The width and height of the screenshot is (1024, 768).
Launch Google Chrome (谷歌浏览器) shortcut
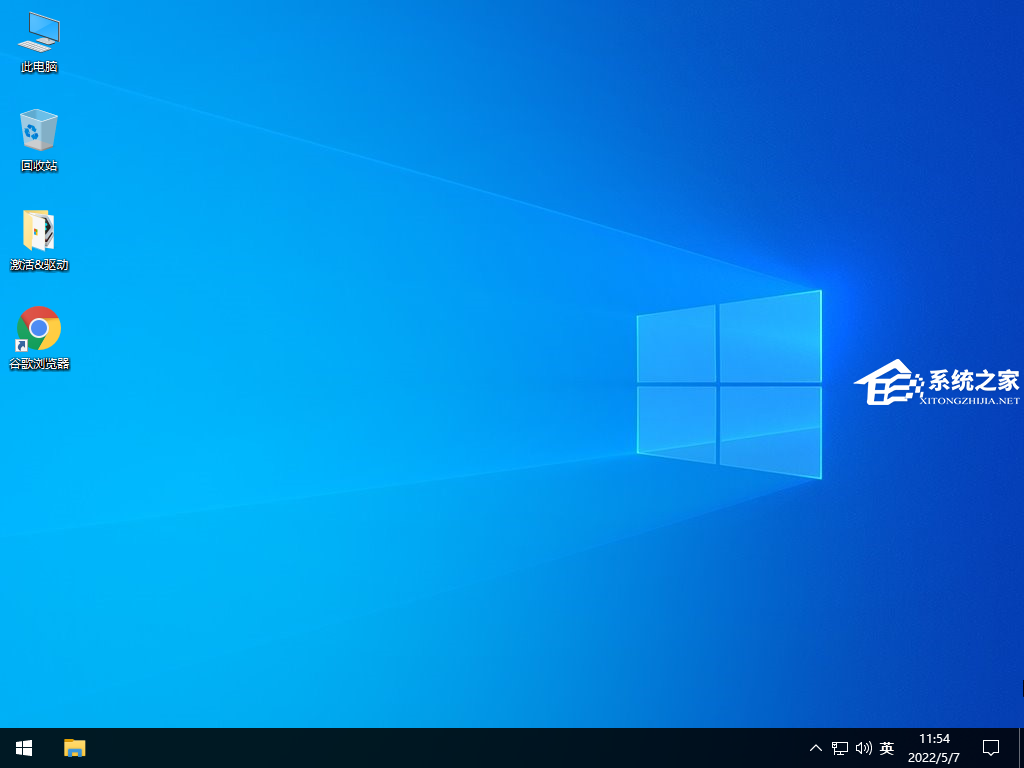tap(38, 327)
